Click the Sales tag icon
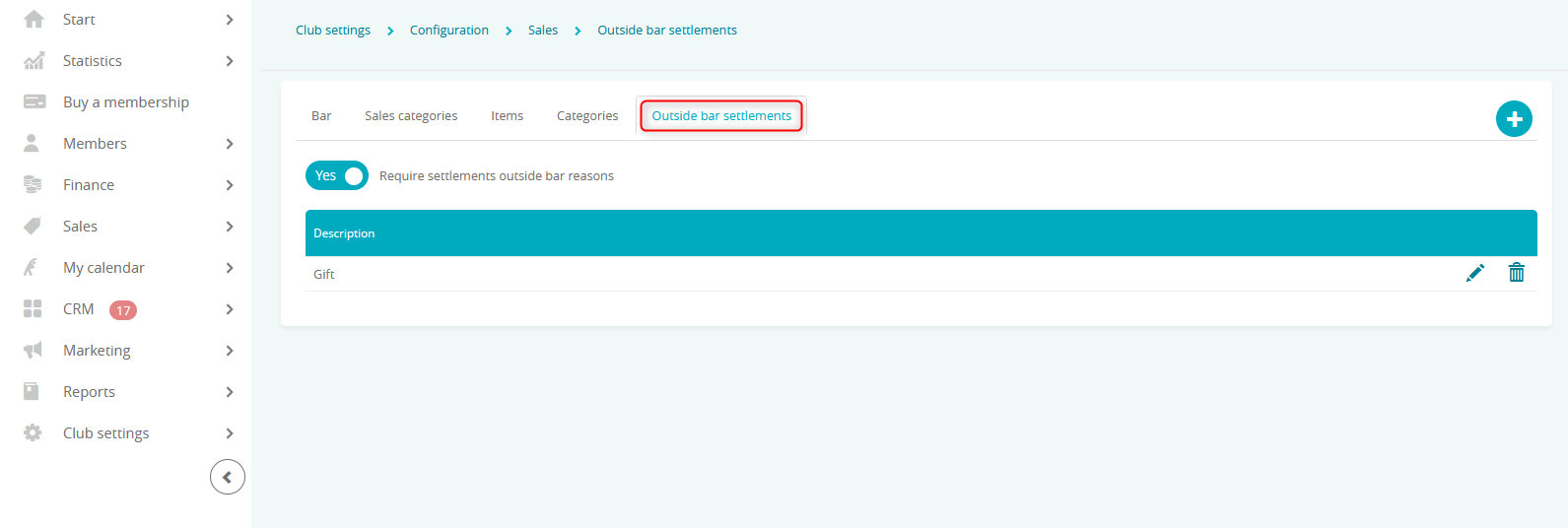Viewport: 1568px width, 528px height. click(33, 226)
